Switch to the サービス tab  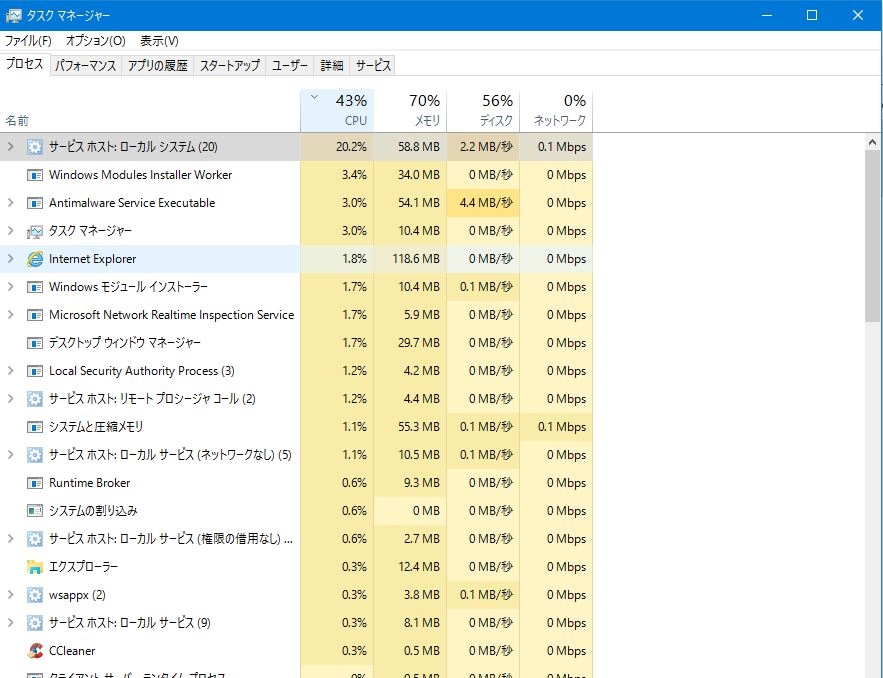tap(373, 66)
